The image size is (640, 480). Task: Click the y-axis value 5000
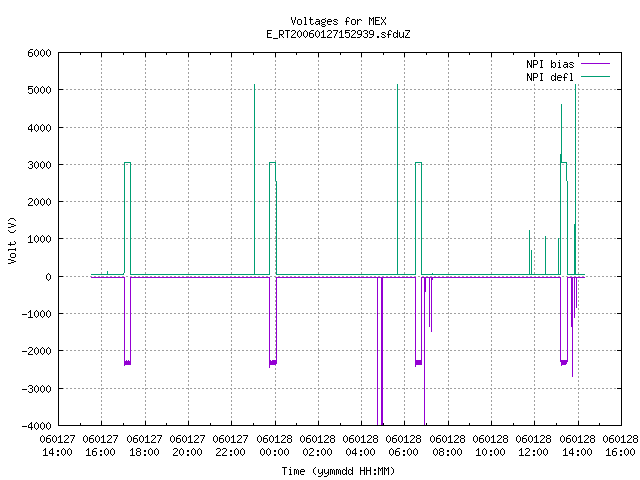pyautogui.click(x=40, y=90)
